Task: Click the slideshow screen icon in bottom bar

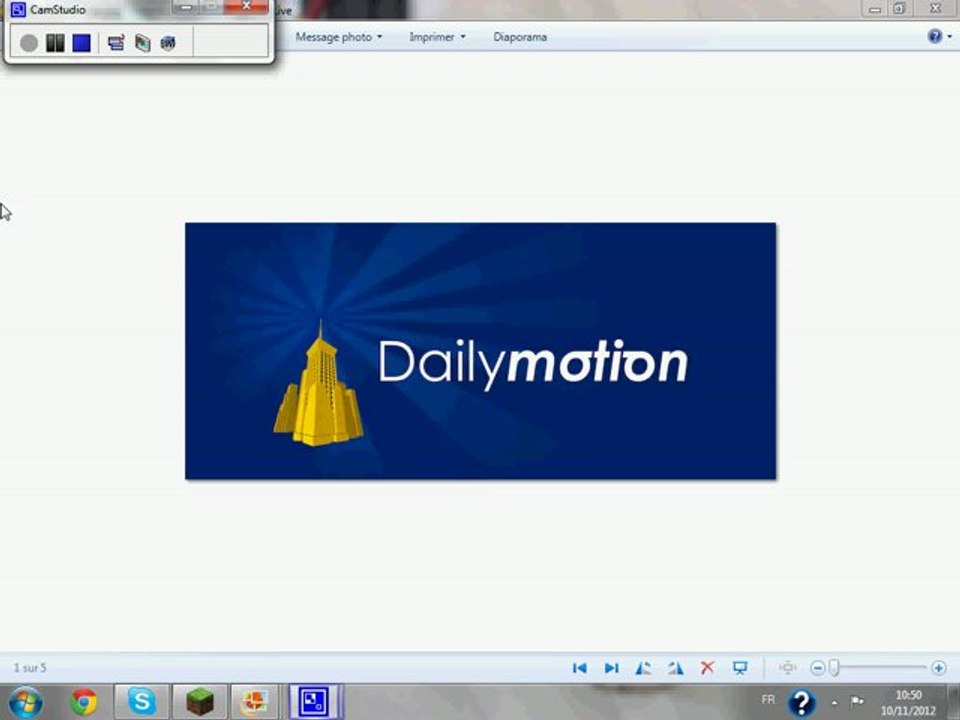Action: pyautogui.click(x=740, y=668)
